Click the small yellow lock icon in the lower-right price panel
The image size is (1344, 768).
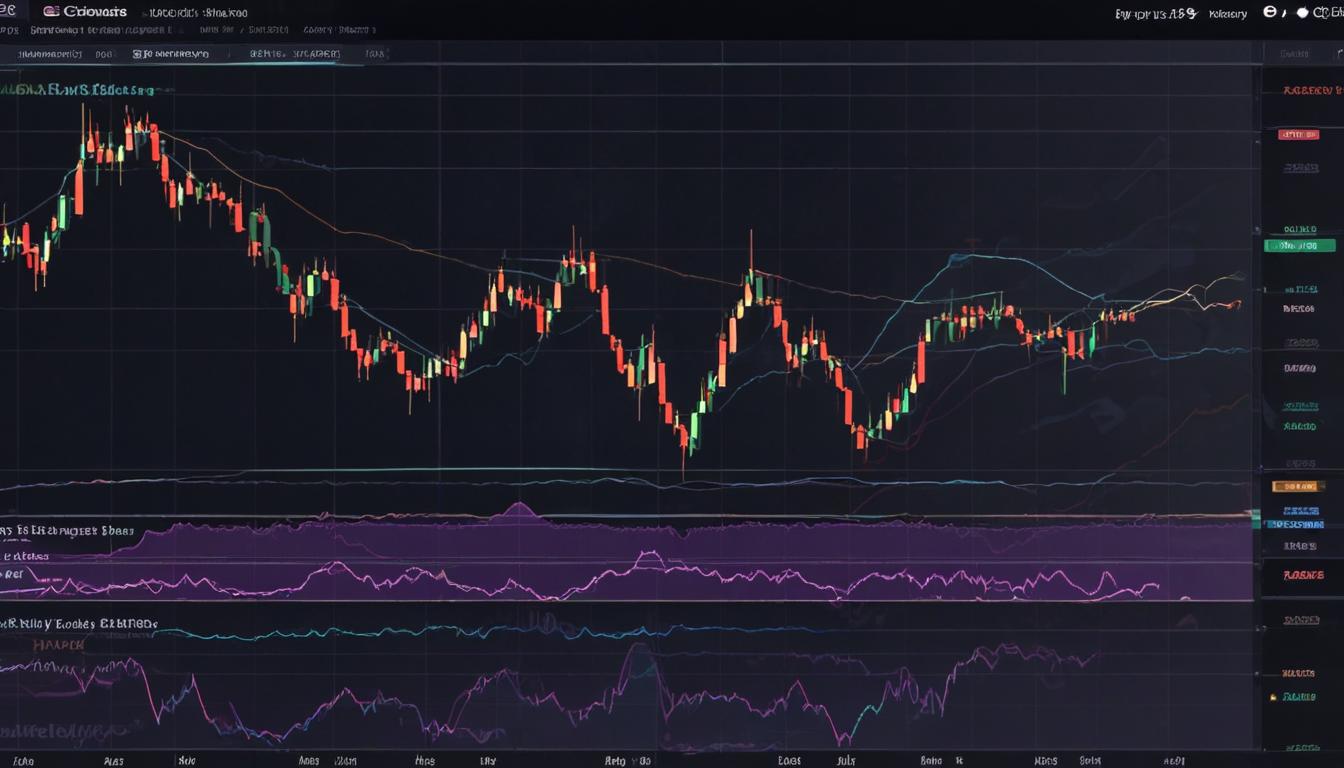coord(1272,696)
